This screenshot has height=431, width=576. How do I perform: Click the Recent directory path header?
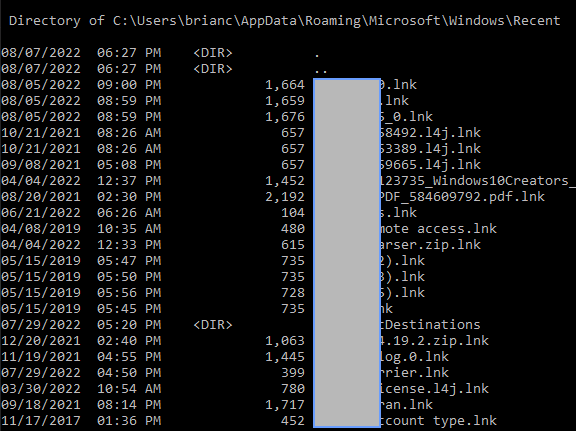284,21
